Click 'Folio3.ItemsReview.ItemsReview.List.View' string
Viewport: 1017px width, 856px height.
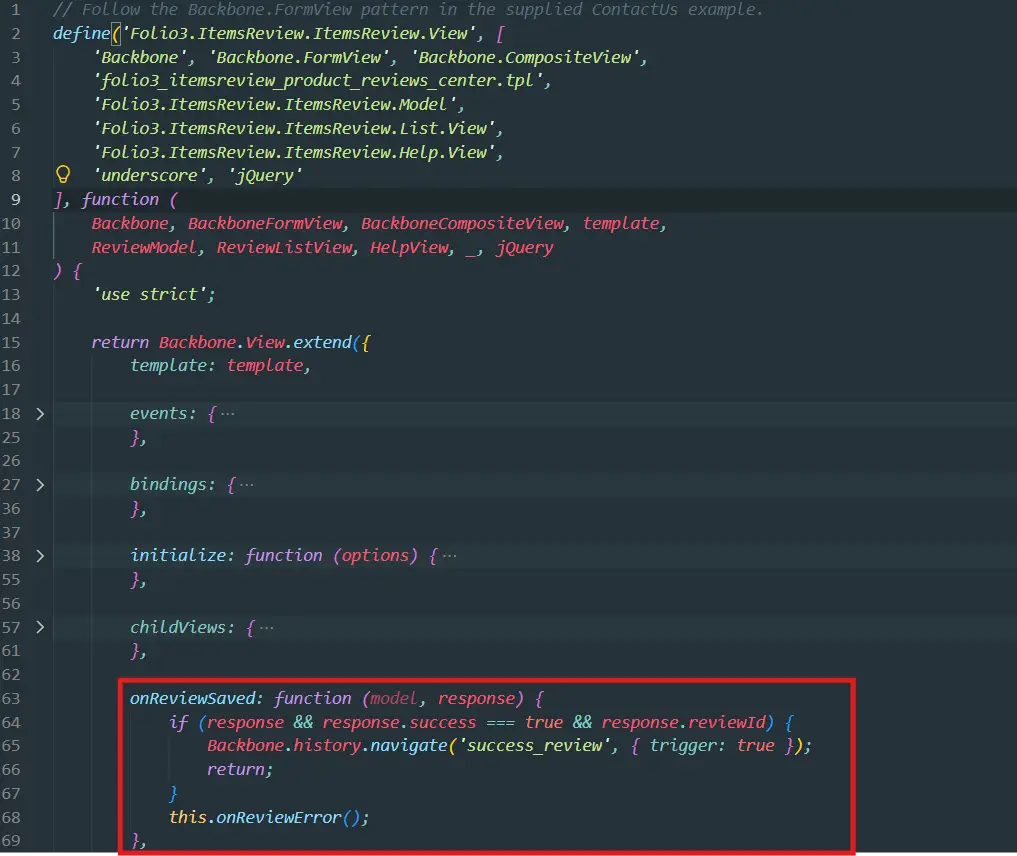pos(297,129)
